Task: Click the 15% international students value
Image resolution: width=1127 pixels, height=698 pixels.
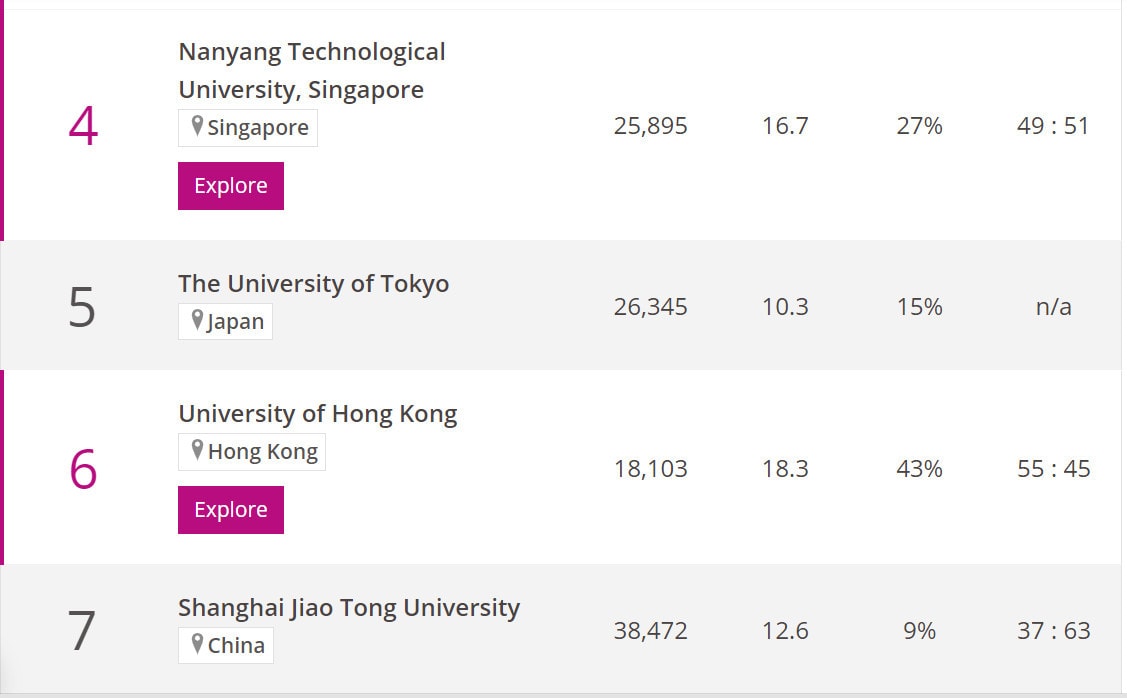Action: (919, 307)
